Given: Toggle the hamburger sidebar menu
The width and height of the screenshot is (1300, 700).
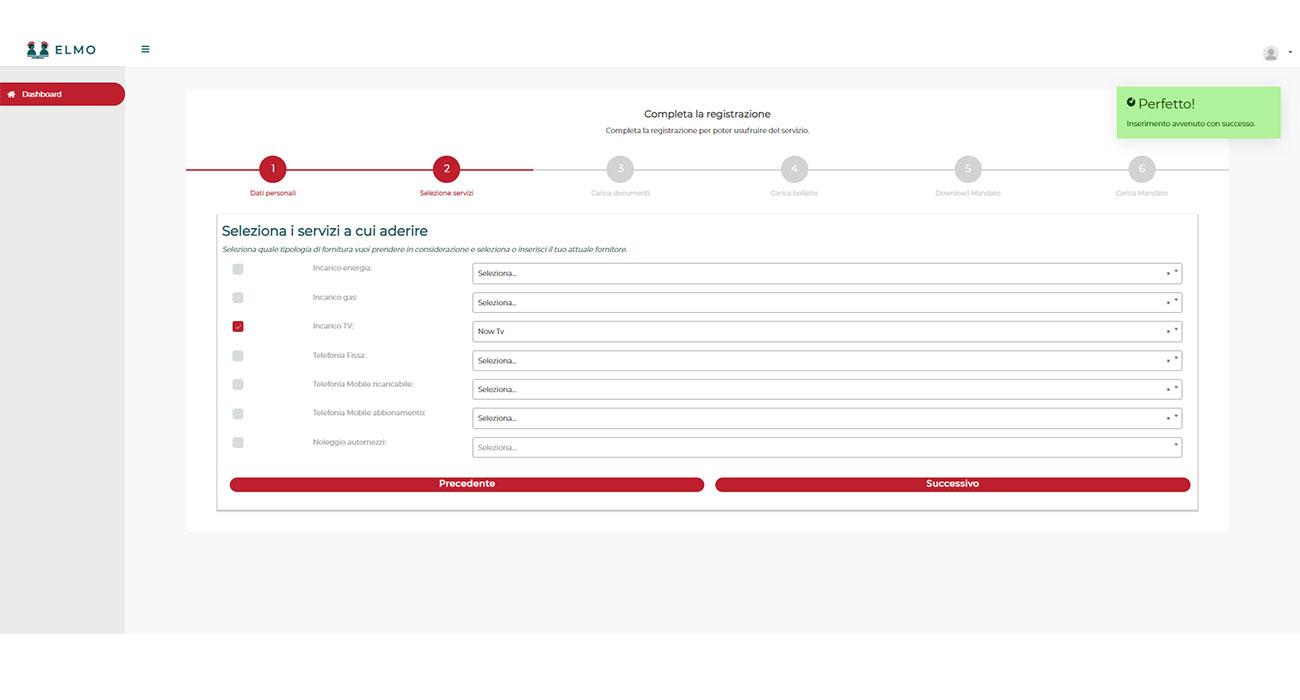Looking at the screenshot, I should coord(145,49).
